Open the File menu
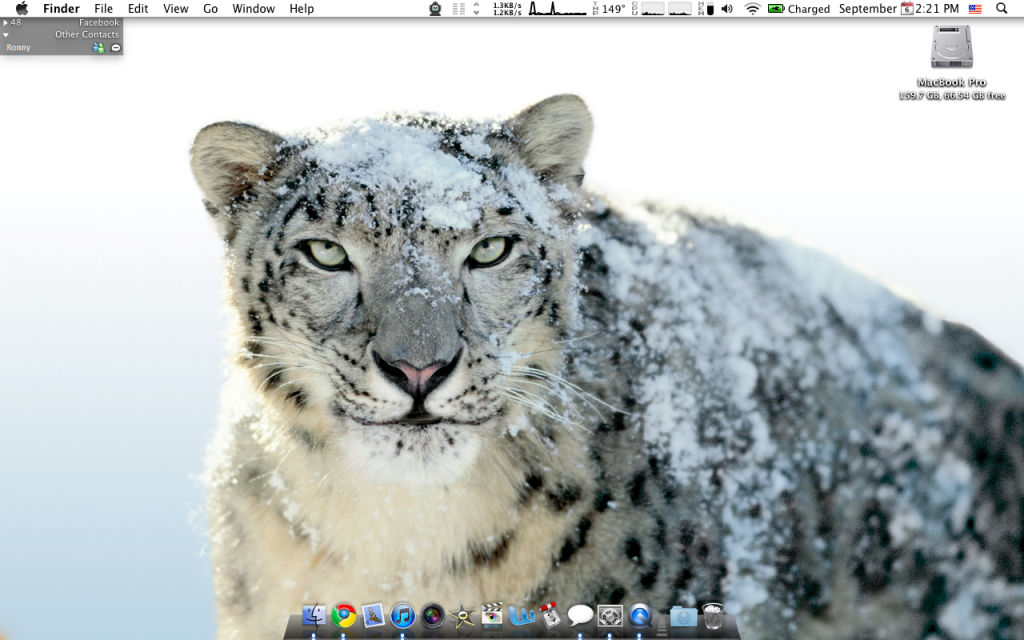The height and width of the screenshot is (640, 1024). [x=103, y=8]
